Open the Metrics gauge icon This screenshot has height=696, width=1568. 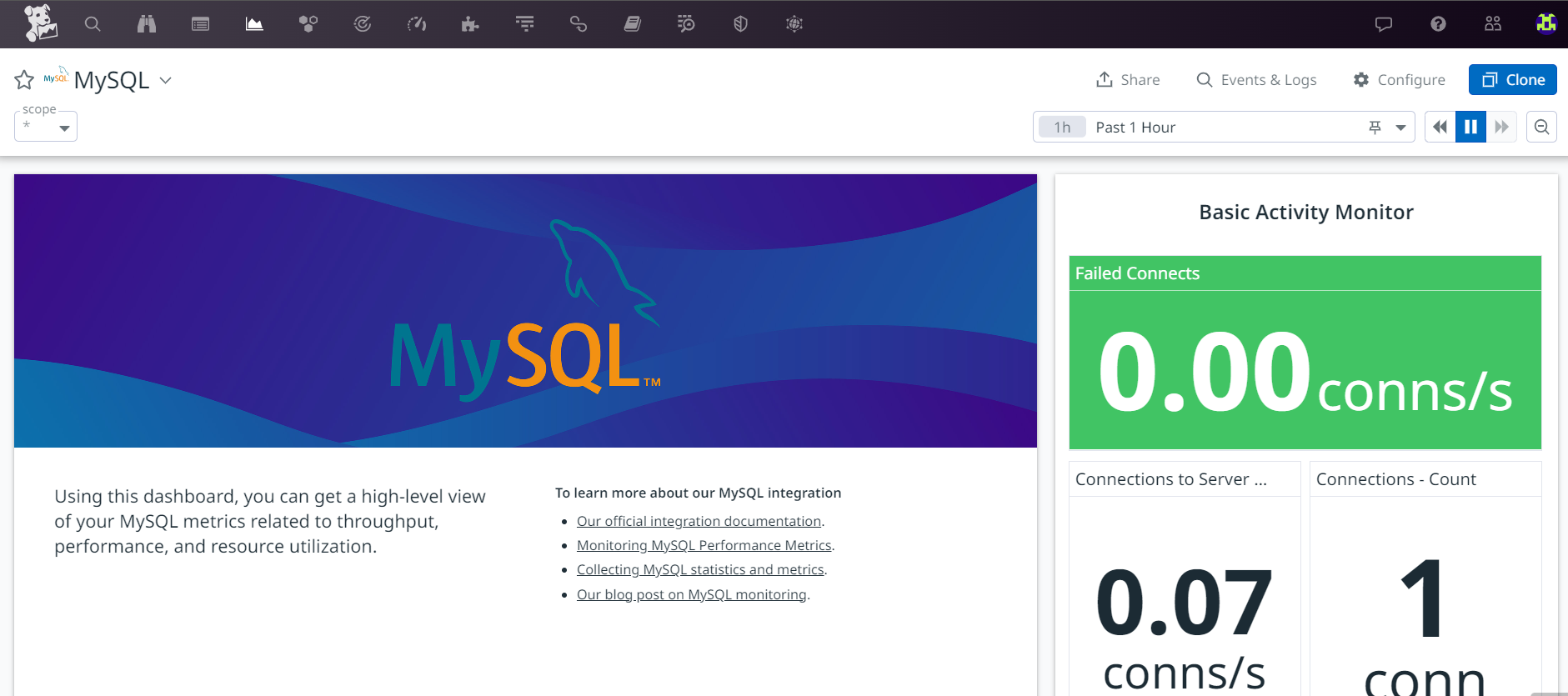coord(417,24)
